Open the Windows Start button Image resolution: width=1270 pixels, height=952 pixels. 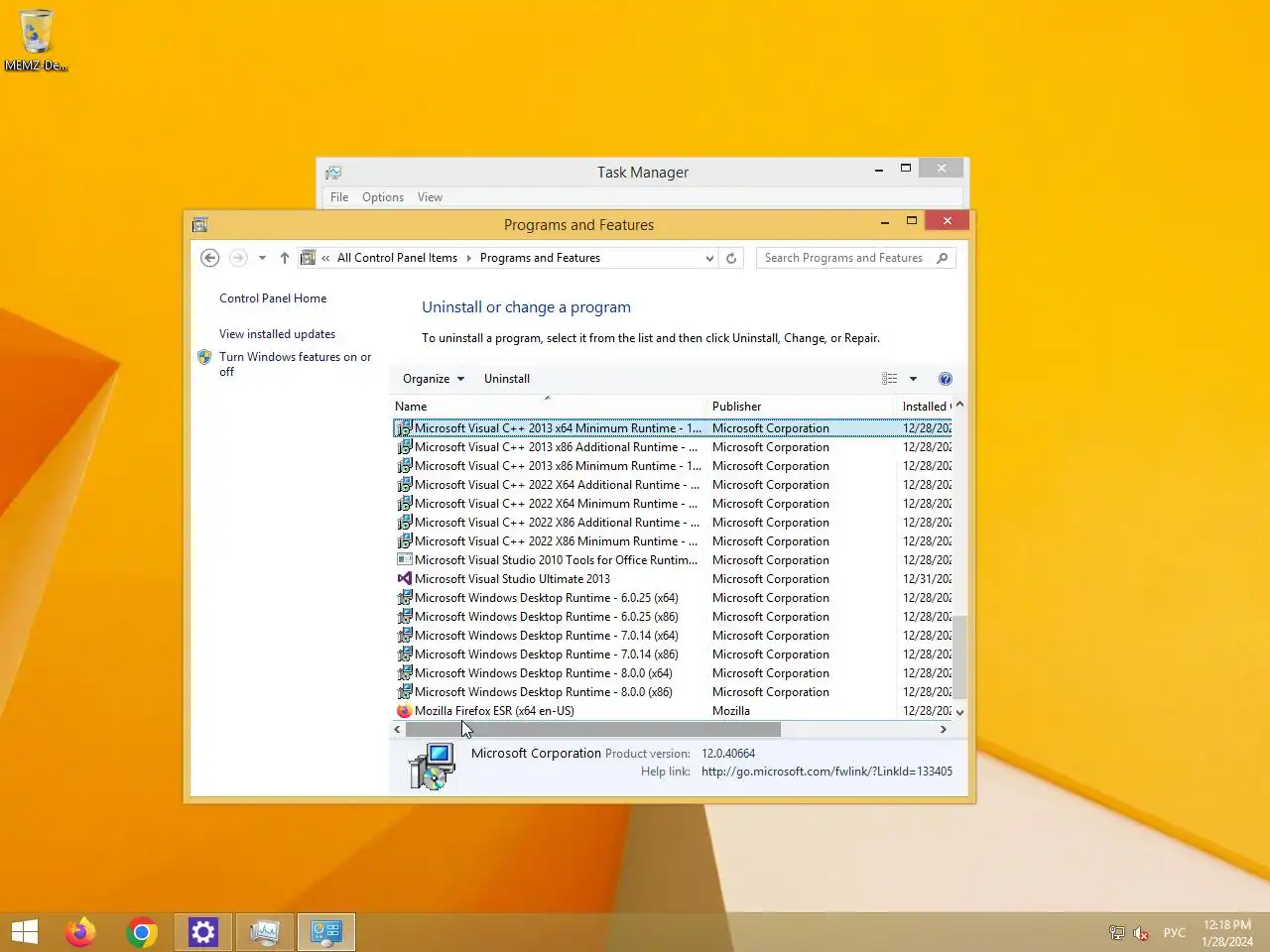click(x=25, y=932)
